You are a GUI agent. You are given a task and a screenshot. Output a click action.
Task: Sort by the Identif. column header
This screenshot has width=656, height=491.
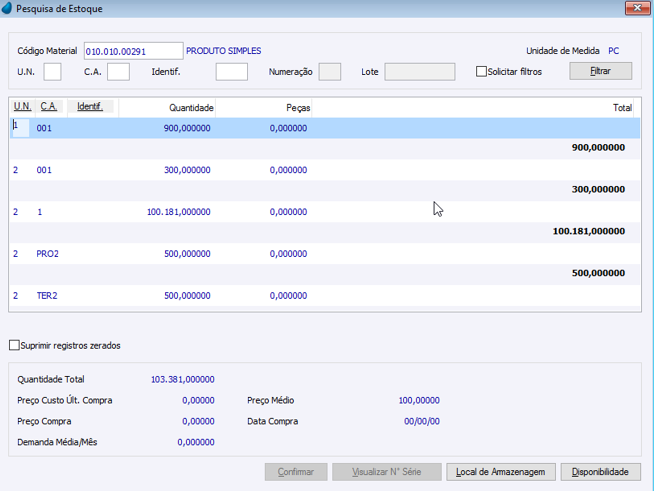coord(90,107)
